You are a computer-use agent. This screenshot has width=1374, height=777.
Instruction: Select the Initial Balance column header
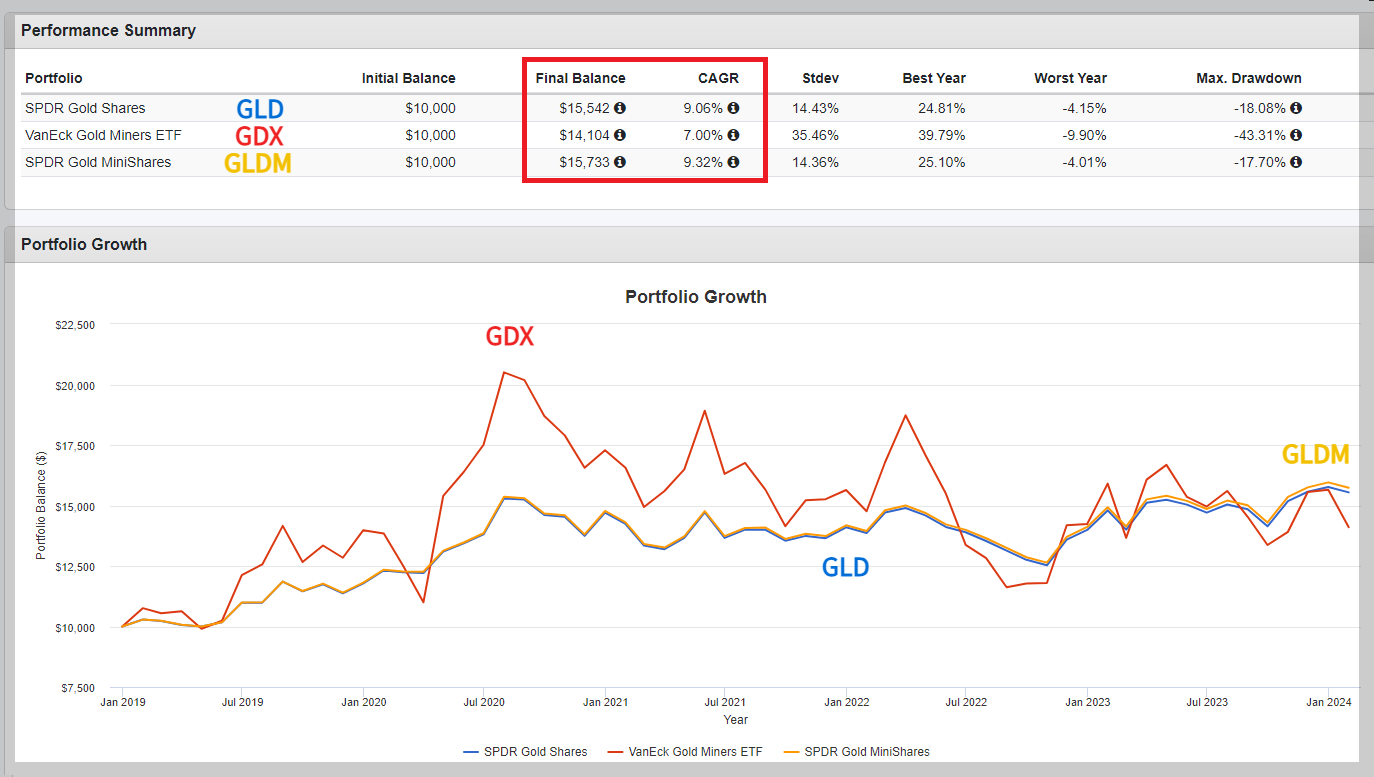[408, 78]
